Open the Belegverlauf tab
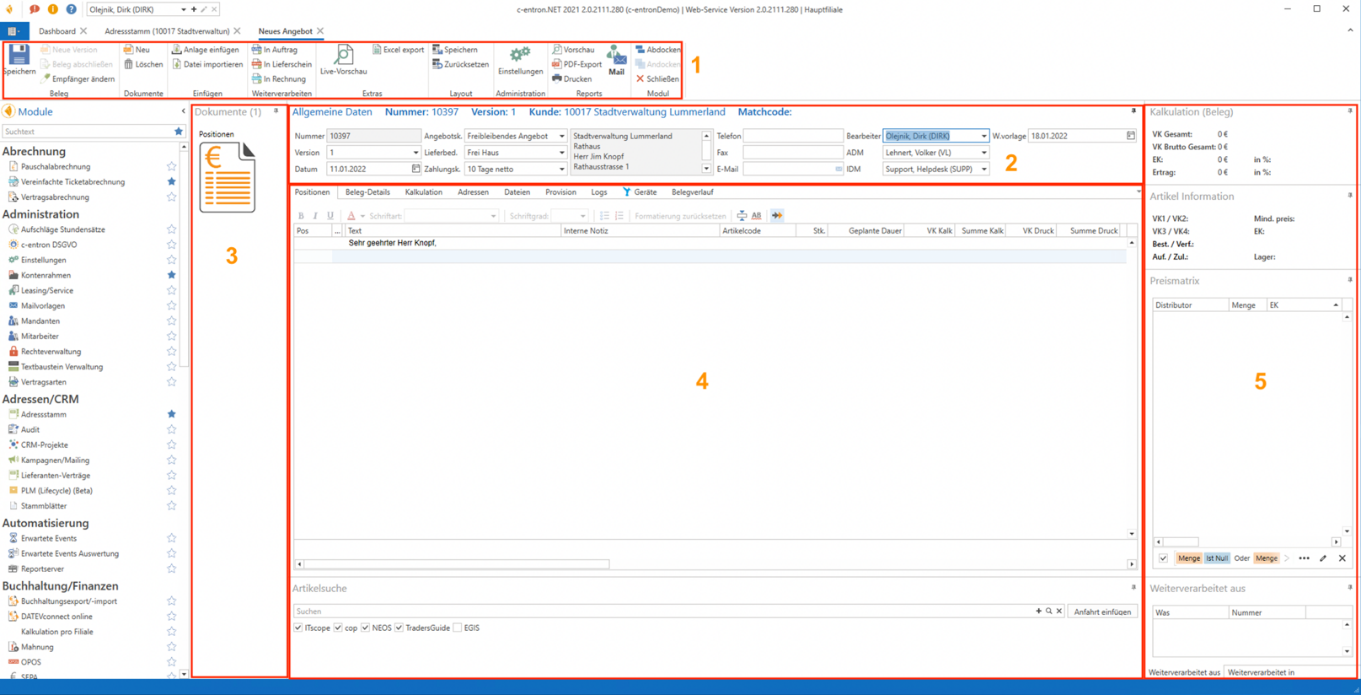 pyautogui.click(x=692, y=192)
